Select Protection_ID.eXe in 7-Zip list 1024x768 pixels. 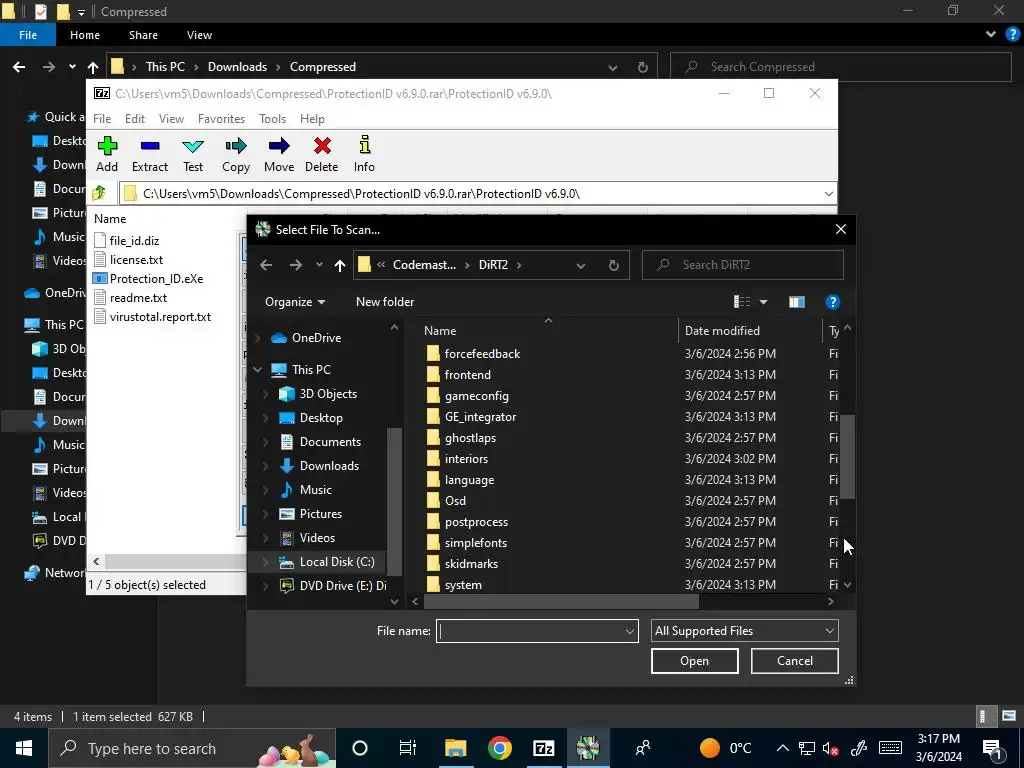point(156,279)
